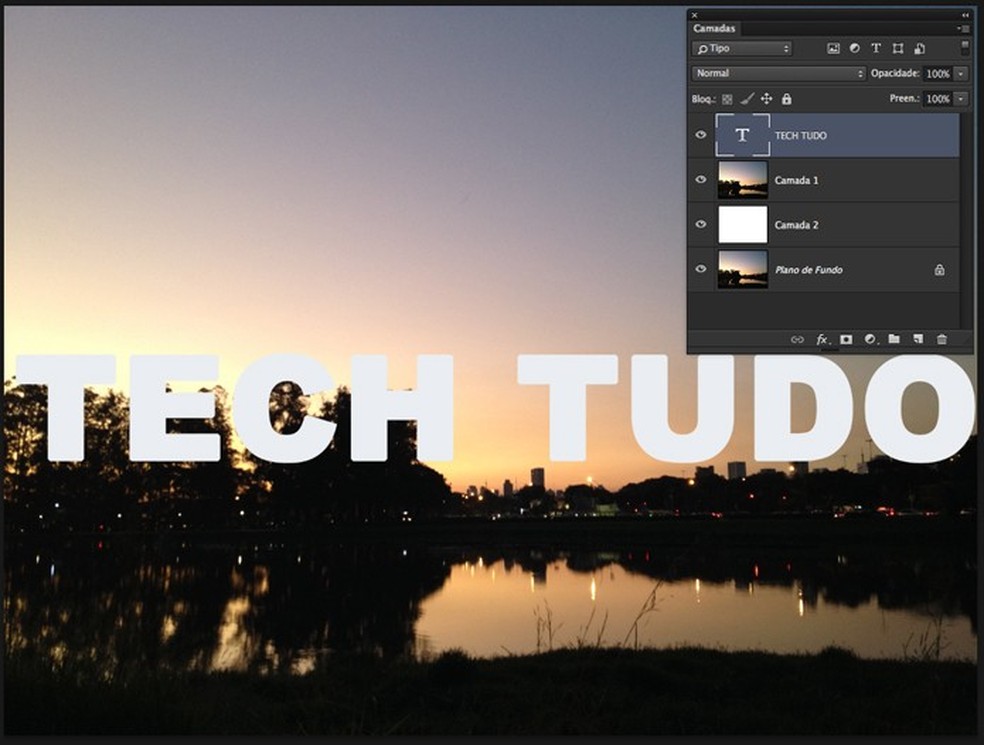Switch to the Camadas tab
This screenshot has width=984, height=745.
(x=714, y=28)
